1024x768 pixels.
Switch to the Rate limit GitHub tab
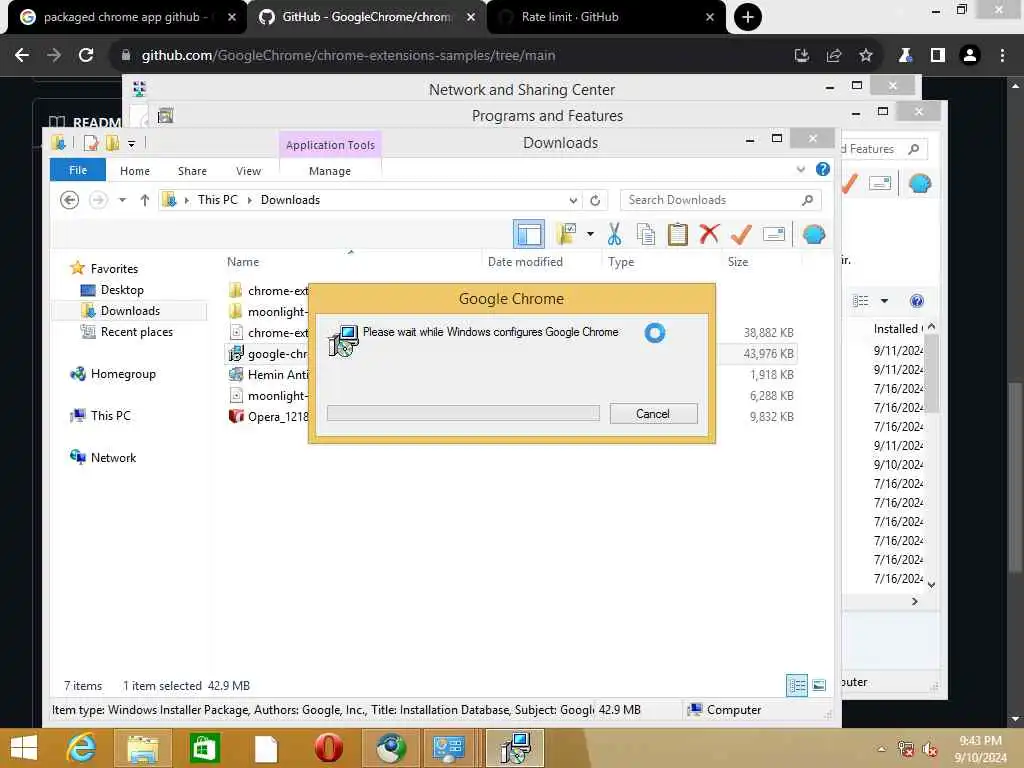pyautogui.click(x=606, y=17)
